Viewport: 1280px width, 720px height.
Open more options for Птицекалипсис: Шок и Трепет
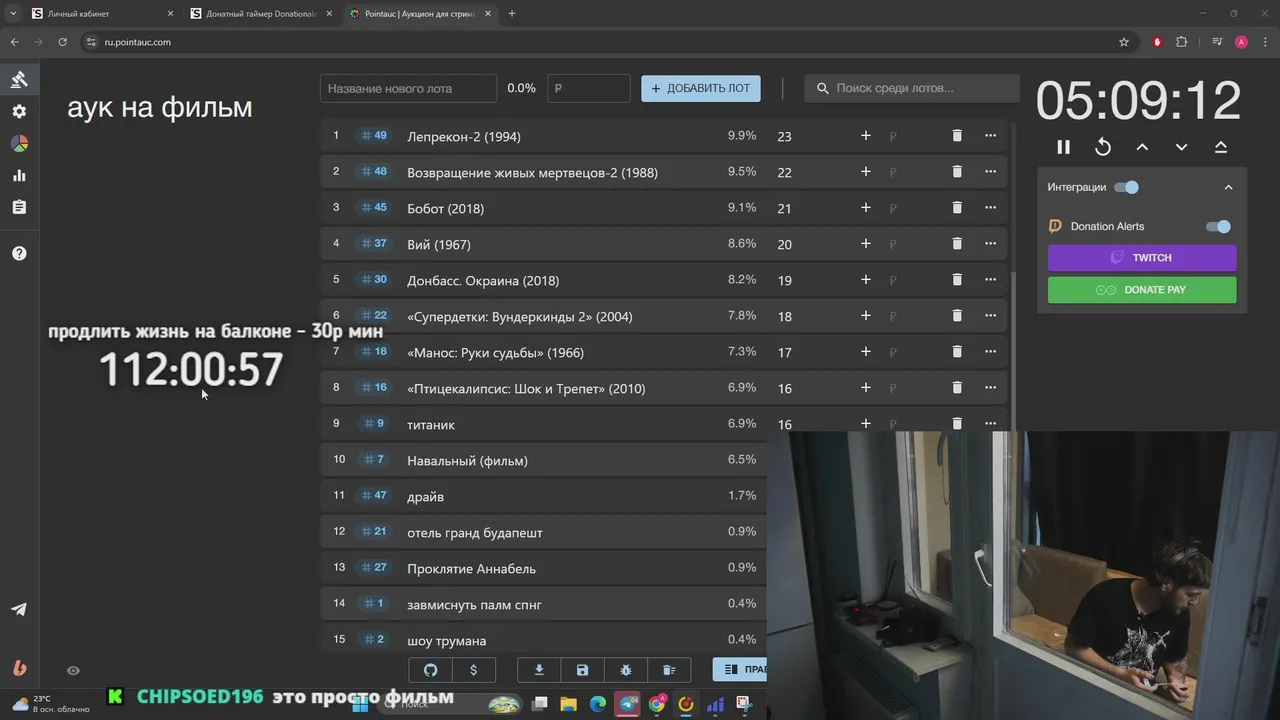991,387
